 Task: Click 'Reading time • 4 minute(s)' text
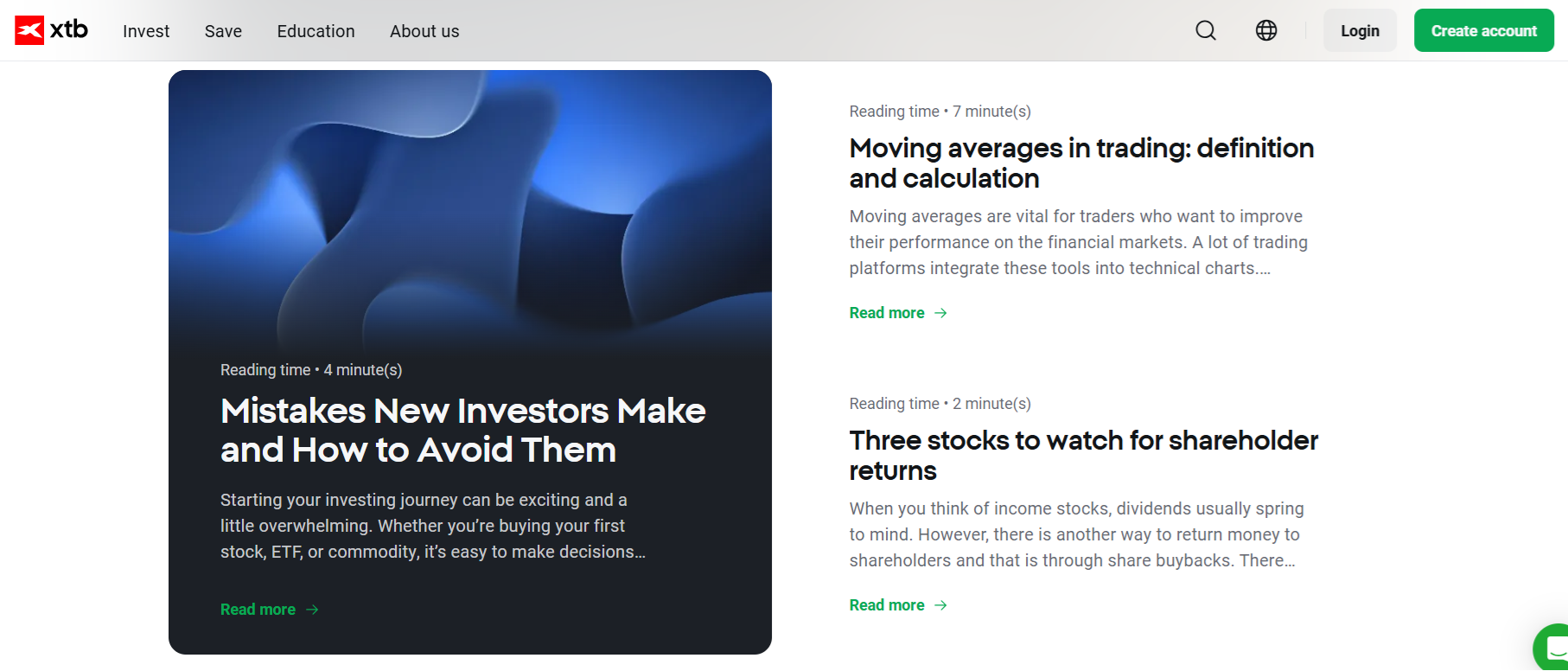[311, 370]
